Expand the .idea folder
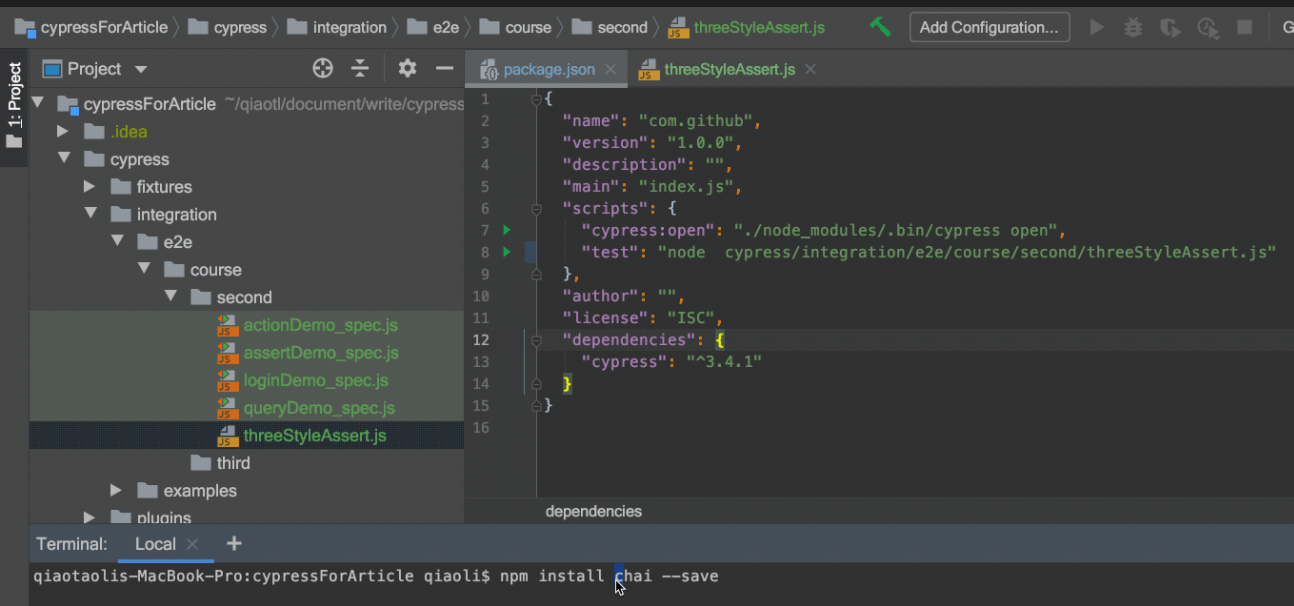 pos(63,131)
